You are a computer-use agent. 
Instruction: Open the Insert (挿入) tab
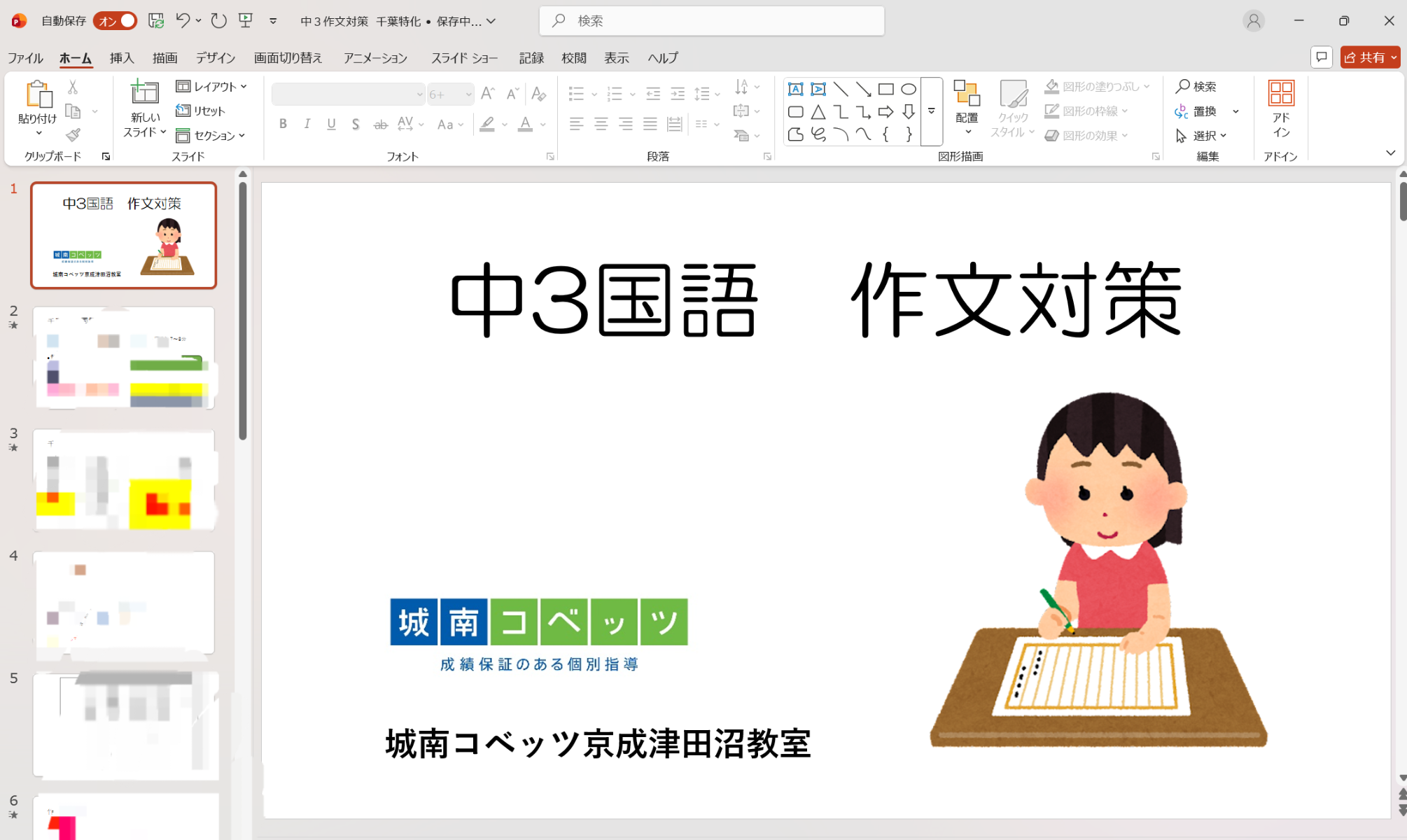point(122,58)
